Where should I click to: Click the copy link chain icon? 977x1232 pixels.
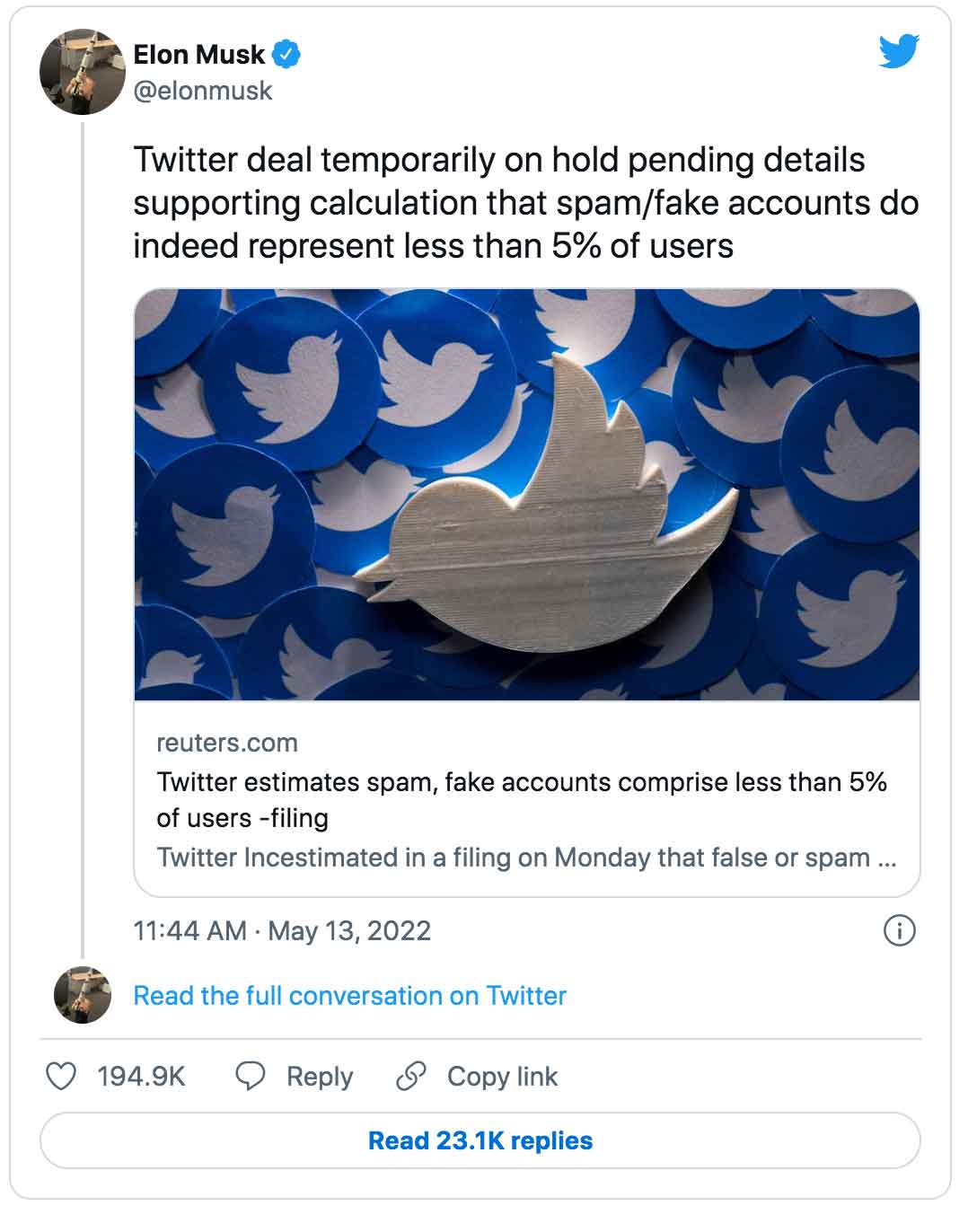410,1076
